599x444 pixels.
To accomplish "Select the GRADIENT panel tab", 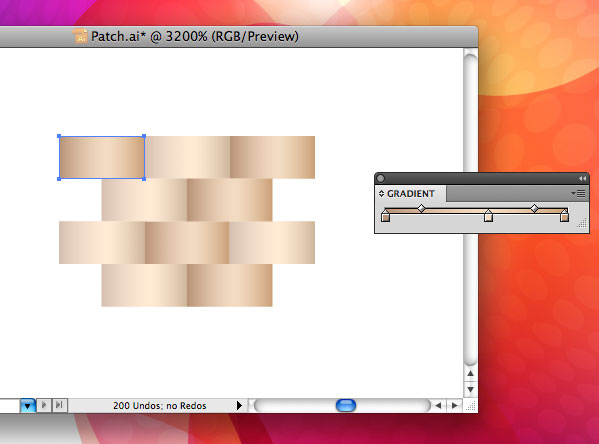I will pos(411,194).
